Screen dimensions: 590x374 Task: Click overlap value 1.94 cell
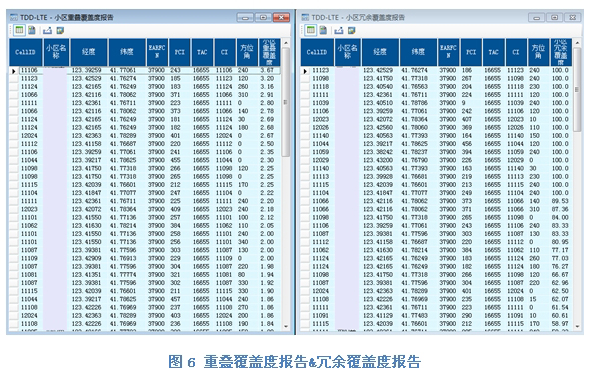pyautogui.click(x=267, y=275)
